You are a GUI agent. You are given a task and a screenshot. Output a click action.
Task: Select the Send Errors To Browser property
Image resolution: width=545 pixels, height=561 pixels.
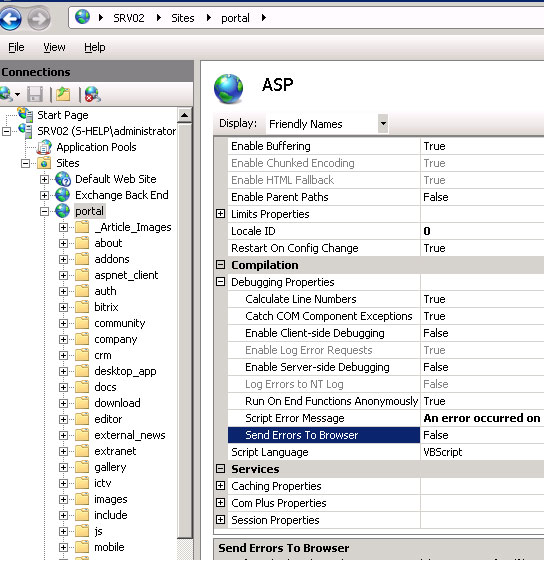pyautogui.click(x=324, y=435)
